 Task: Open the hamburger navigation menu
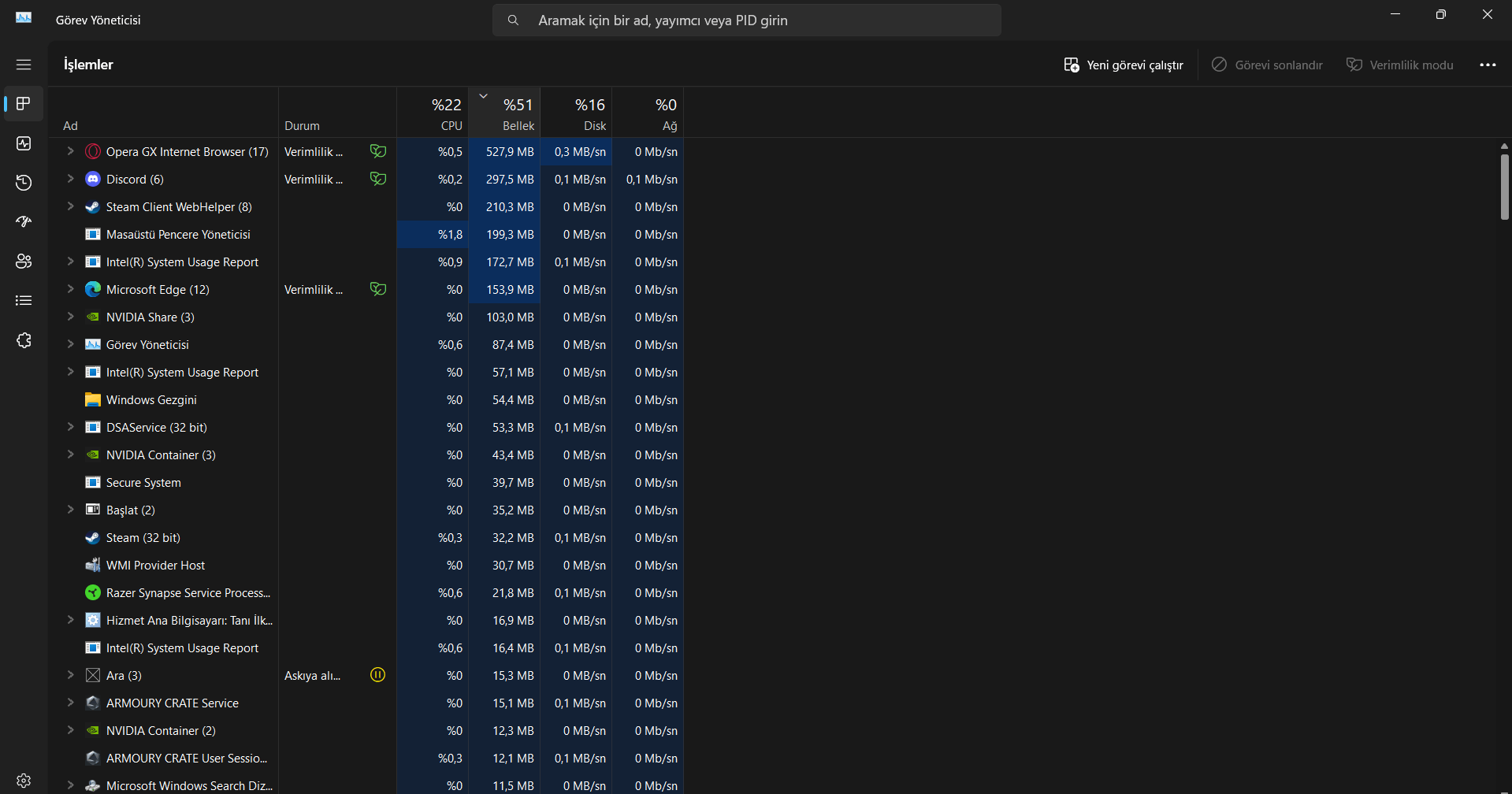tap(24, 65)
